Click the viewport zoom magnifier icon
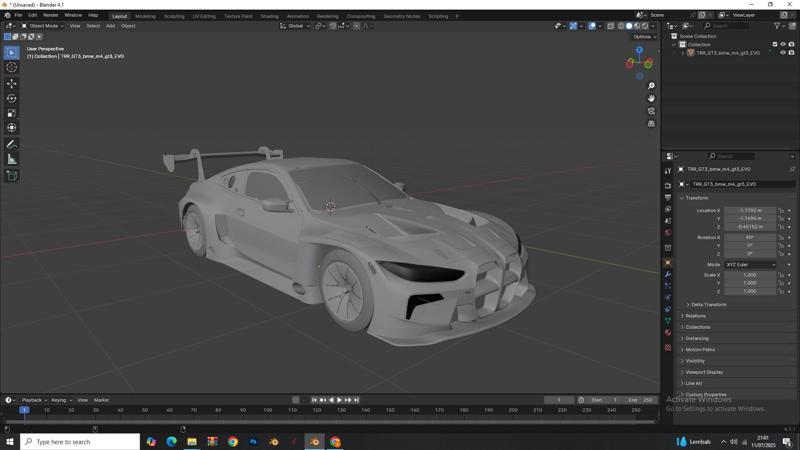 [651, 86]
